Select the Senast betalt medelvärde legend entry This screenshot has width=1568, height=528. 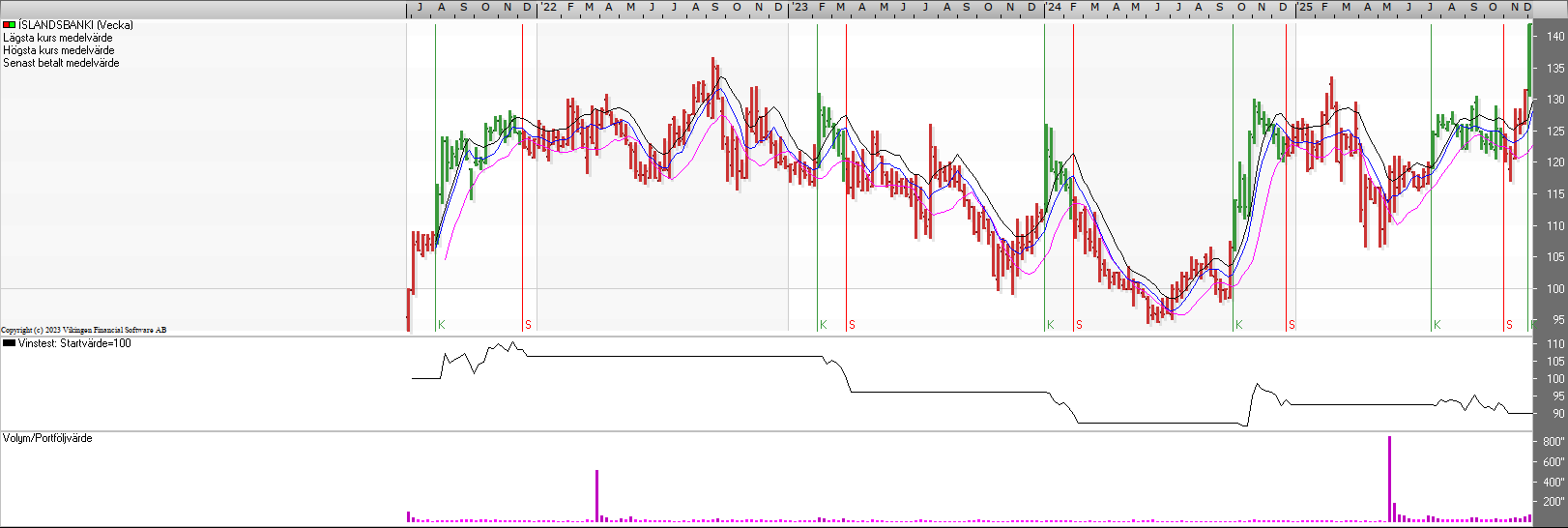(x=61, y=63)
